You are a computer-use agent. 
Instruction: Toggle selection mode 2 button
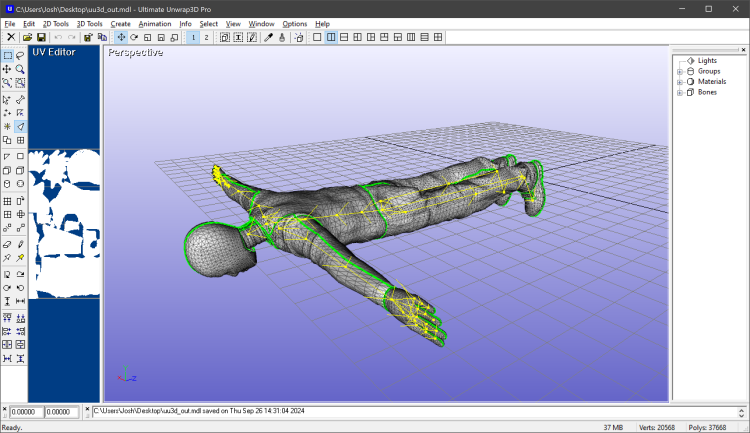pyautogui.click(x=206, y=37)
